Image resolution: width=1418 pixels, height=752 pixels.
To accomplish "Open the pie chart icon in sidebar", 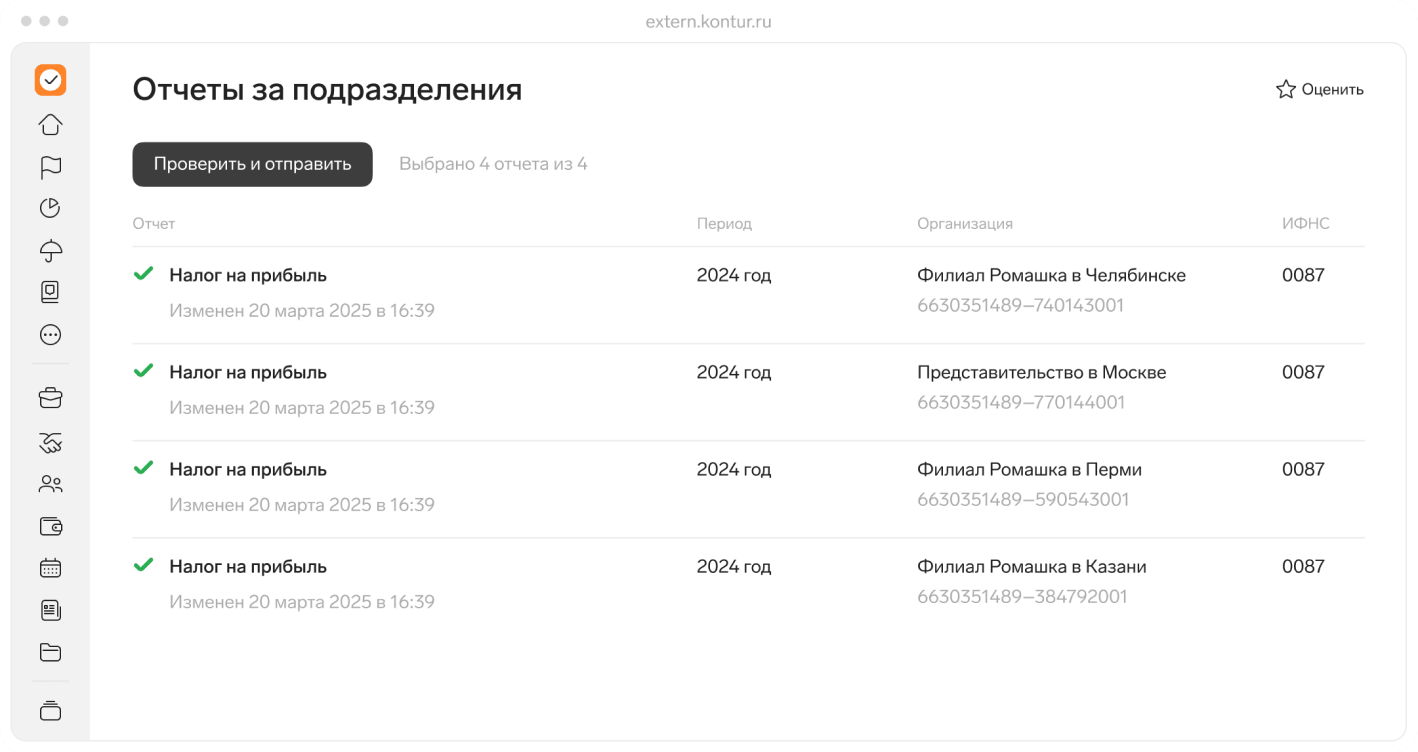I will [50, 208].
